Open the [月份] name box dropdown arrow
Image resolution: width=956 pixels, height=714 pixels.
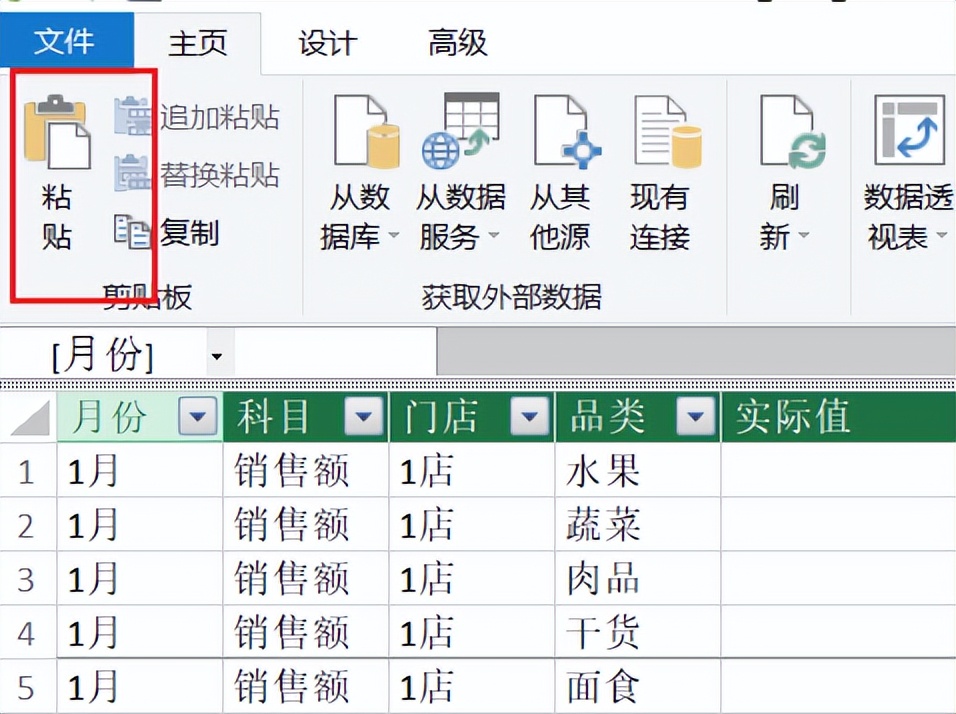[x=217, y=356]
